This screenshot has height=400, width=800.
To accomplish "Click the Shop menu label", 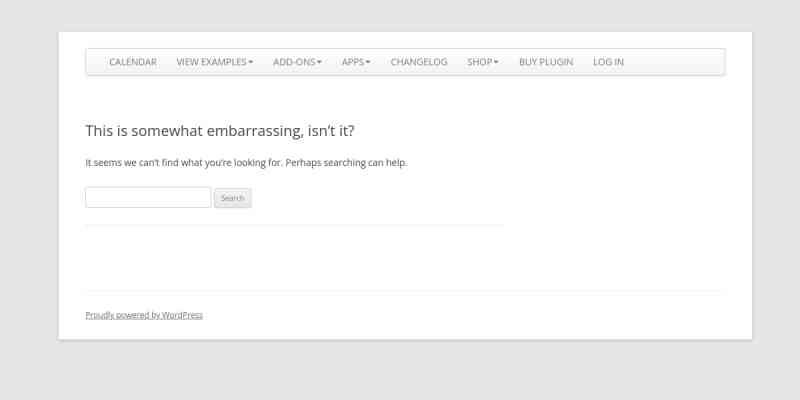I will (479, 62).
